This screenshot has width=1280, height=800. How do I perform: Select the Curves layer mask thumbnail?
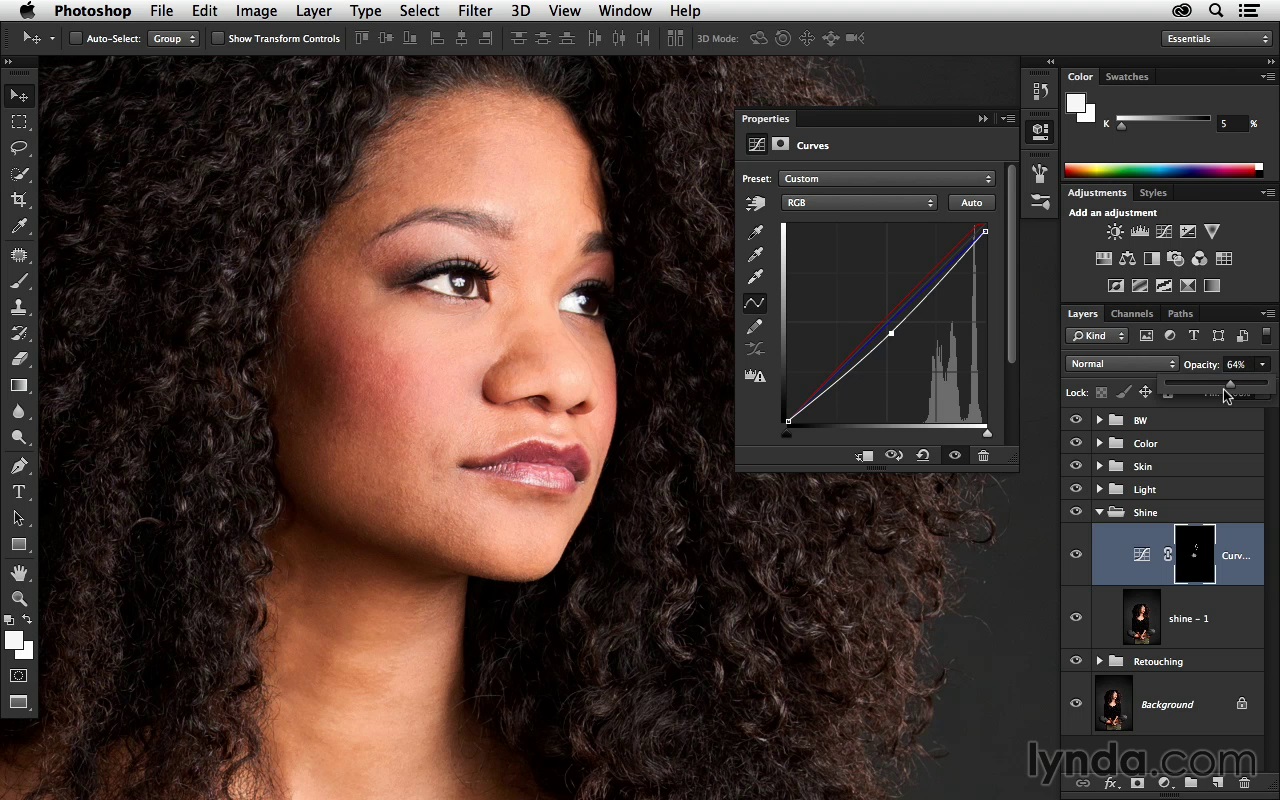(x=1195, y=554)
